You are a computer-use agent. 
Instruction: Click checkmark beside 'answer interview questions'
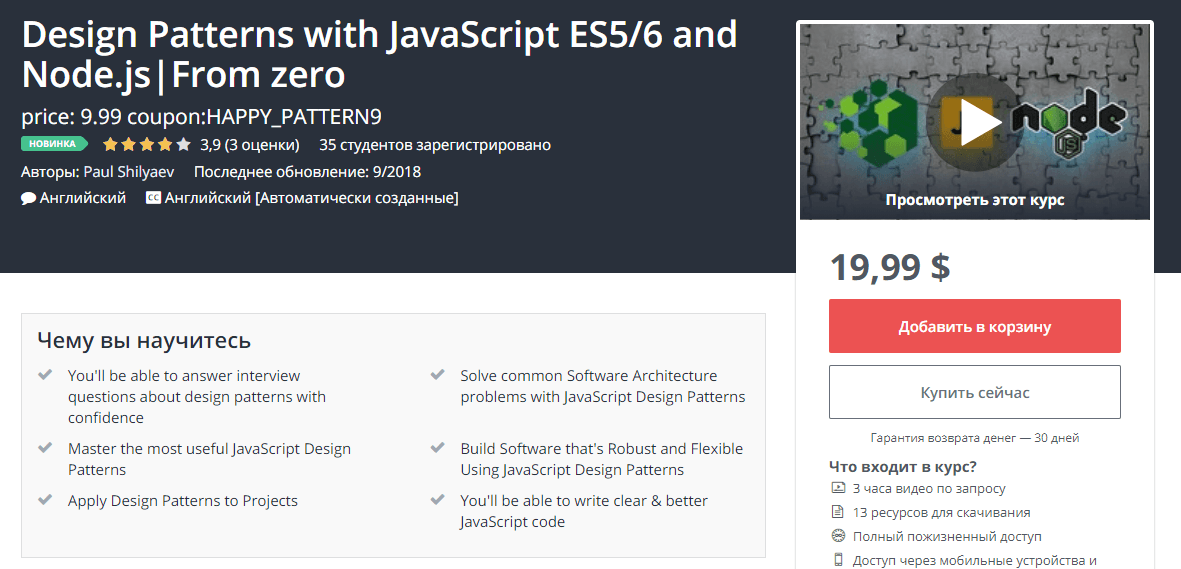click(x=45, y=375)
